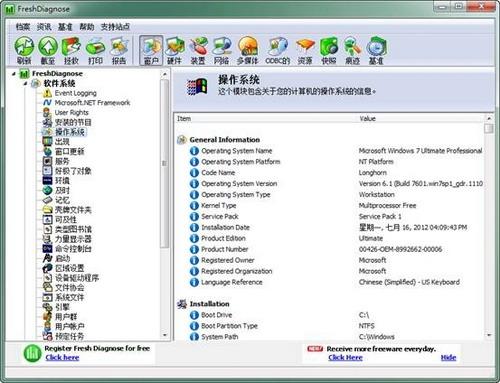Image resolution: width=500 pixels, height=383 pixels.
Task: Select the 快照 snapshot camera icon
Action: tap(329, 50)
